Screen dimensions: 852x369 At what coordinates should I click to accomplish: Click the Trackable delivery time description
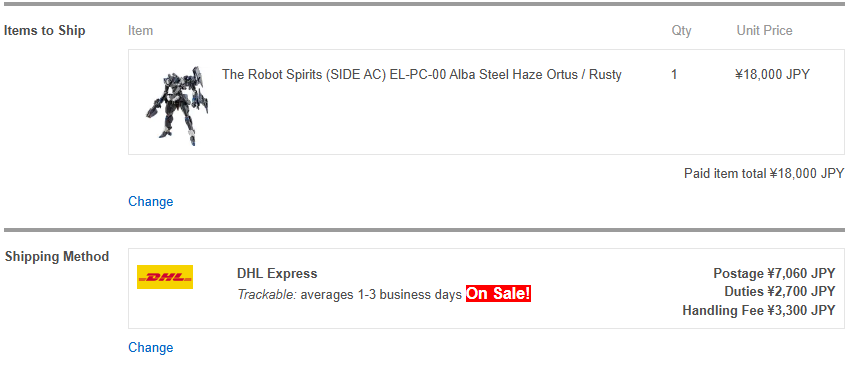click(349, 295)
